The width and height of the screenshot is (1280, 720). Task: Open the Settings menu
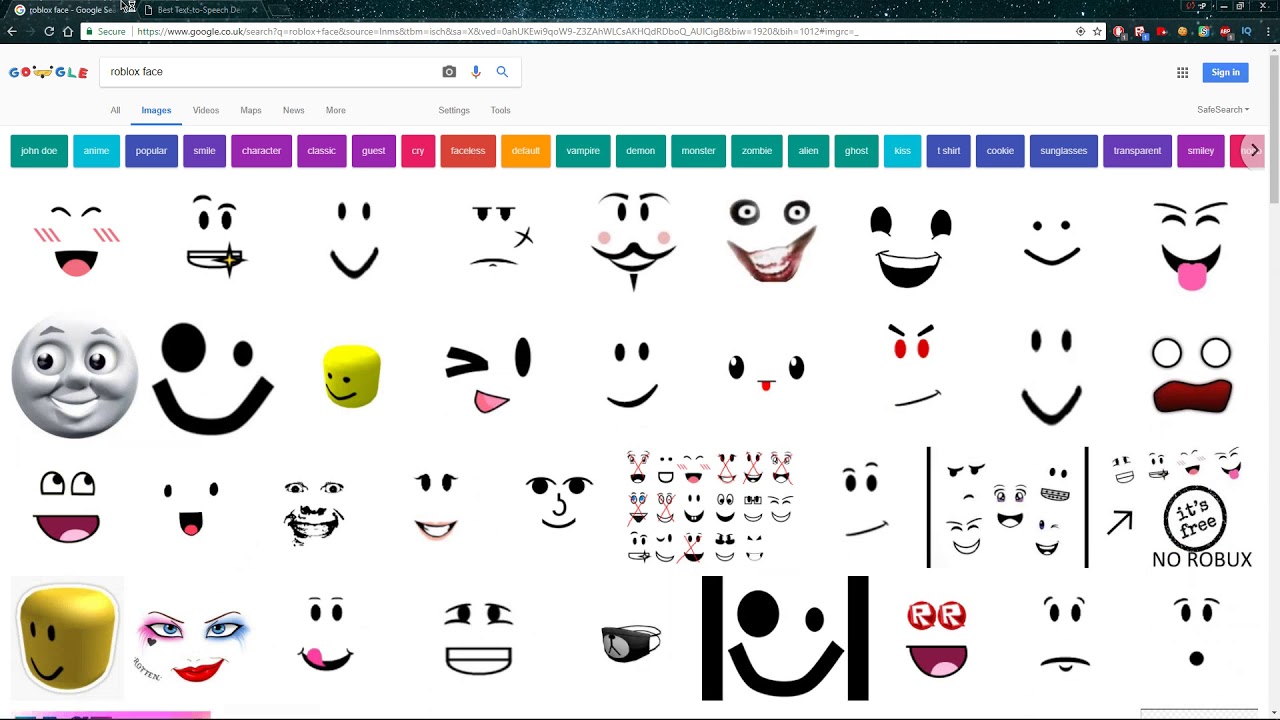[454, 110]
